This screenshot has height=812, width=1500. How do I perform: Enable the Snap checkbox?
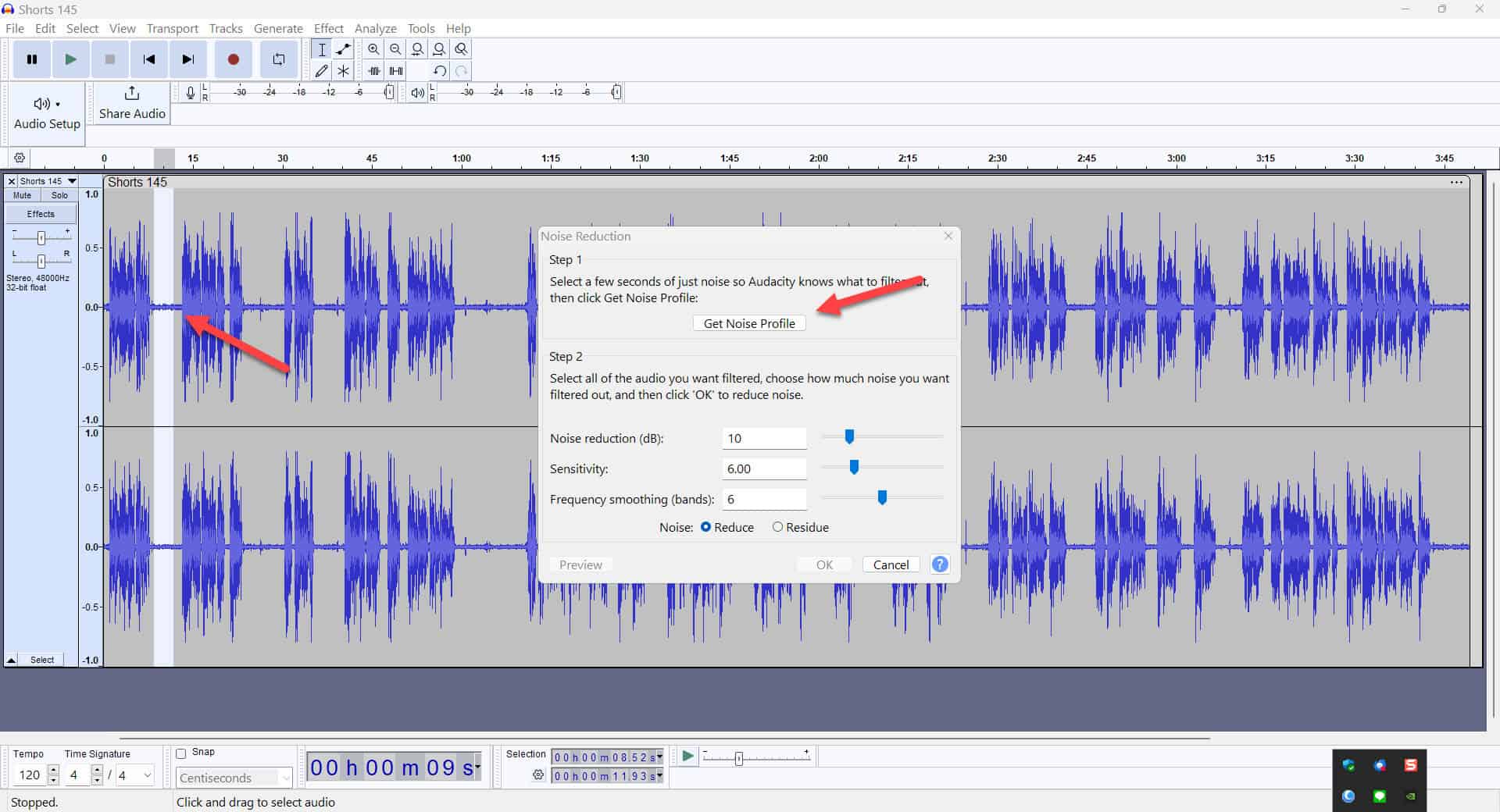(181, 753)
